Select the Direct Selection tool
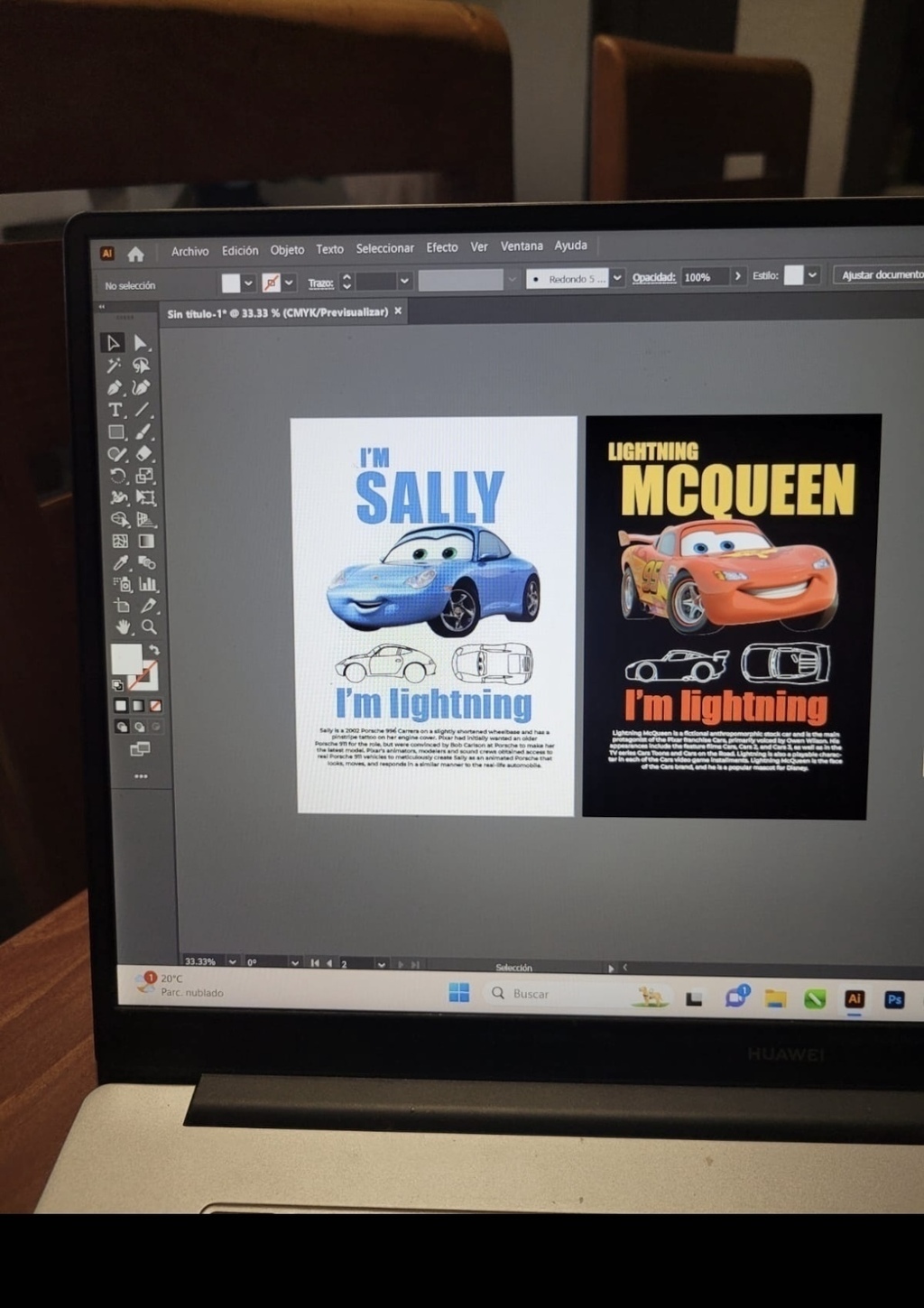Screen dimensions: 924x1308 click(142, 343)
